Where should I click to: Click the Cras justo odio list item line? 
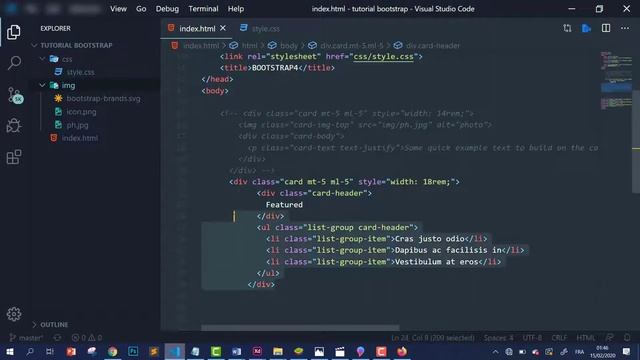[377, 239]
